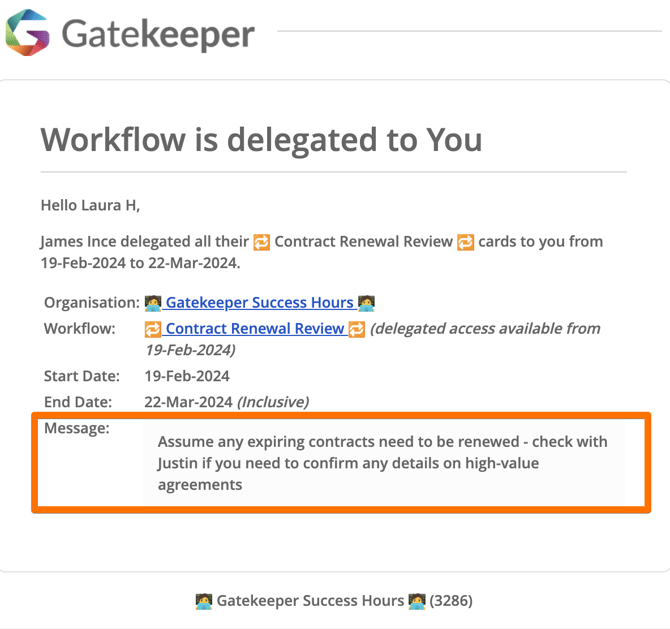
Task: Click the 'Hello Laura H' greeting
Action: coord(90,206)
